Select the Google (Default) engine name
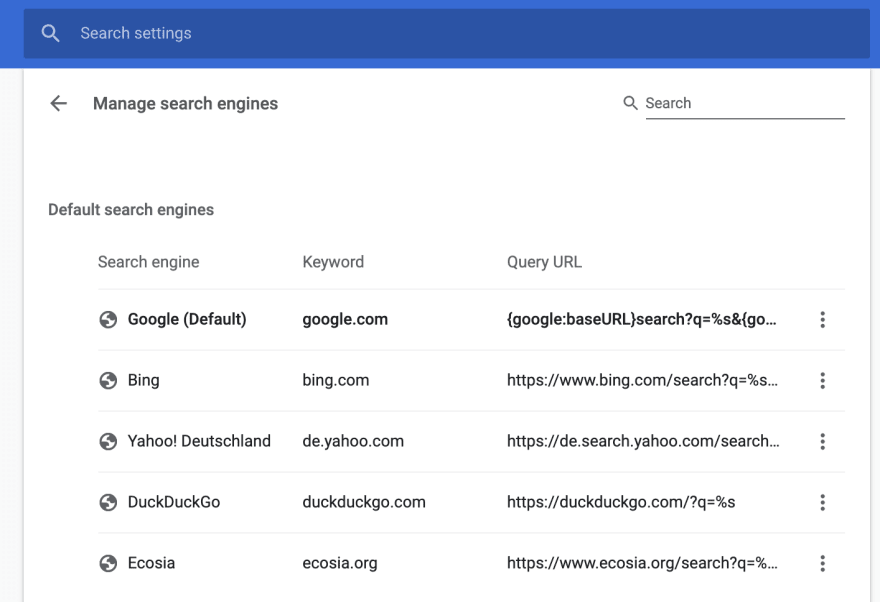The height and width of the screenshot is (602, 880). tap(187, 320)
